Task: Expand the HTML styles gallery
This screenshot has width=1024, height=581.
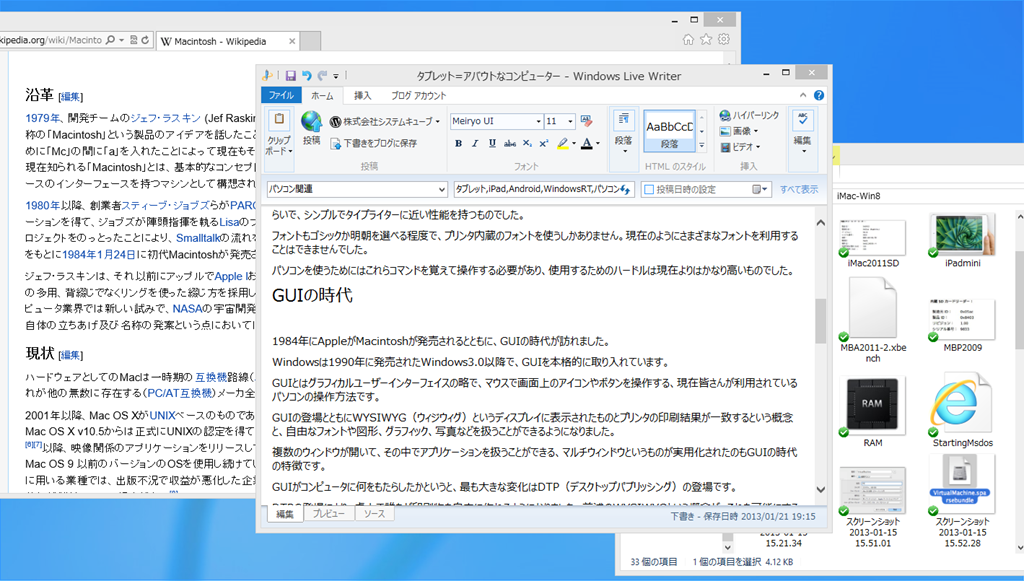Action: tap(702, 146)
